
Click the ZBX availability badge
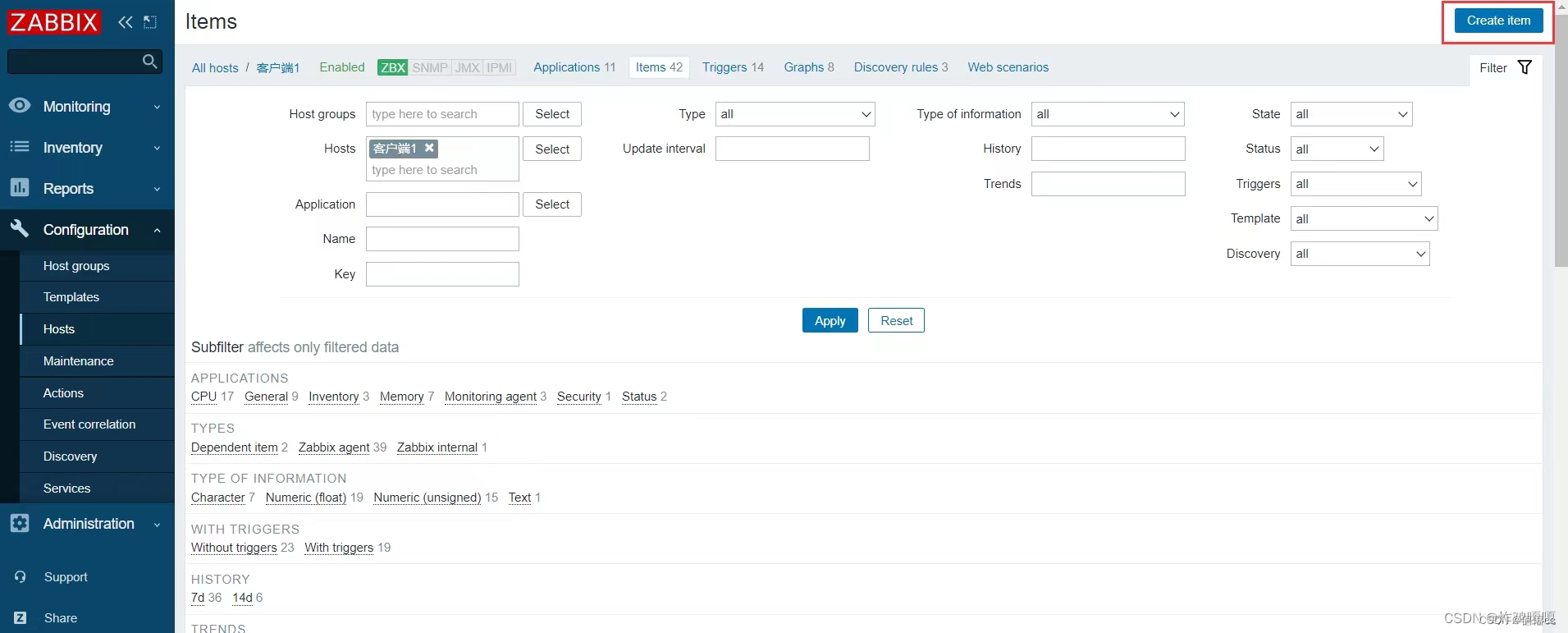(x=392, y=67)
